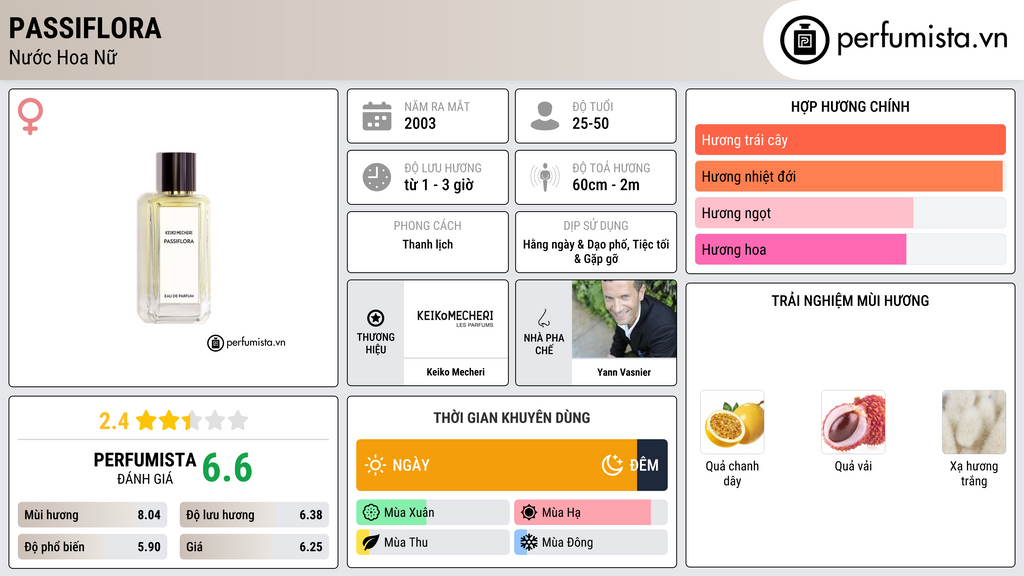
Task: Click the launch year value 2003
Action: (420, 123)
